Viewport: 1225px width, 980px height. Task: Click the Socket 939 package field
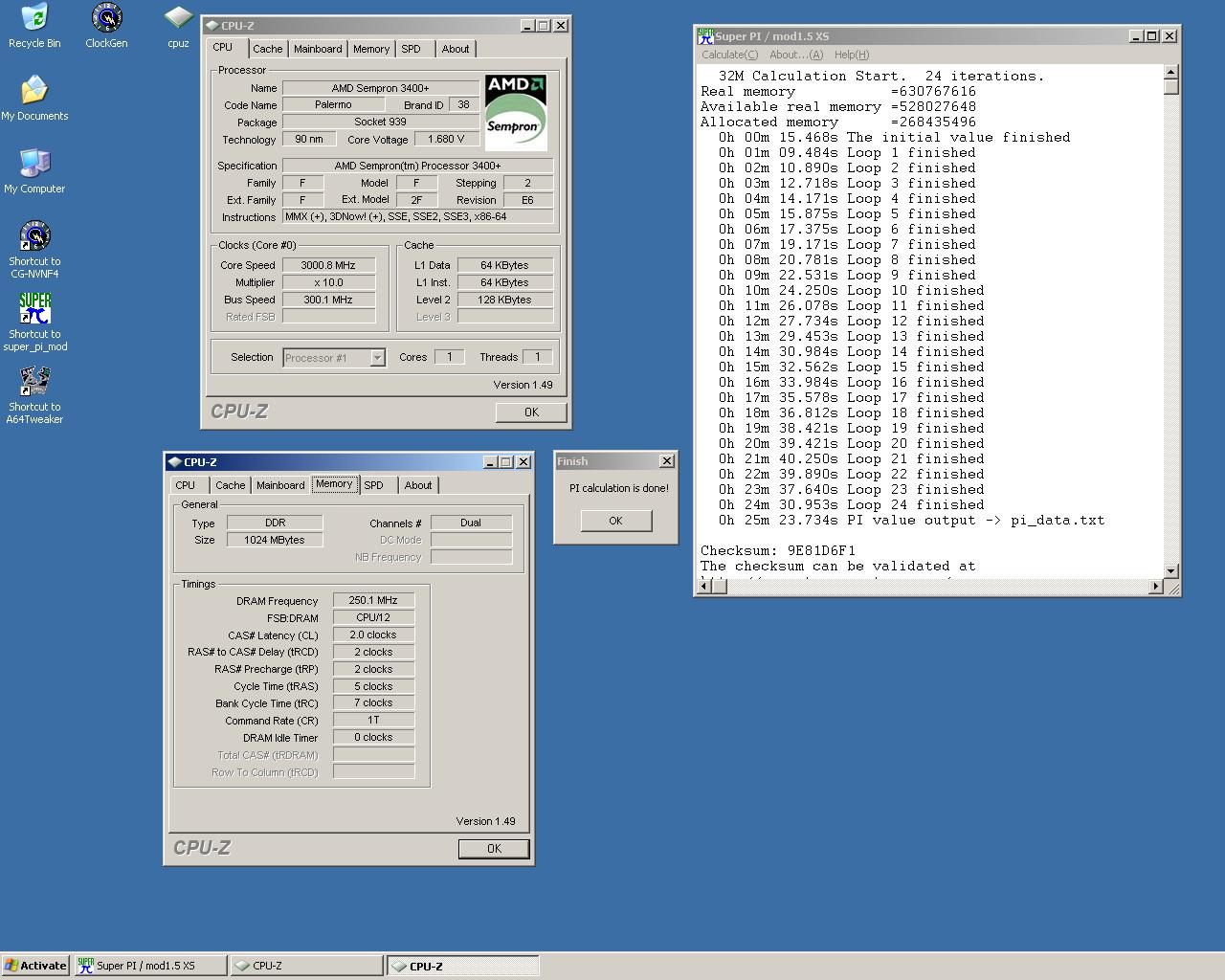click(x=380, y=122)
